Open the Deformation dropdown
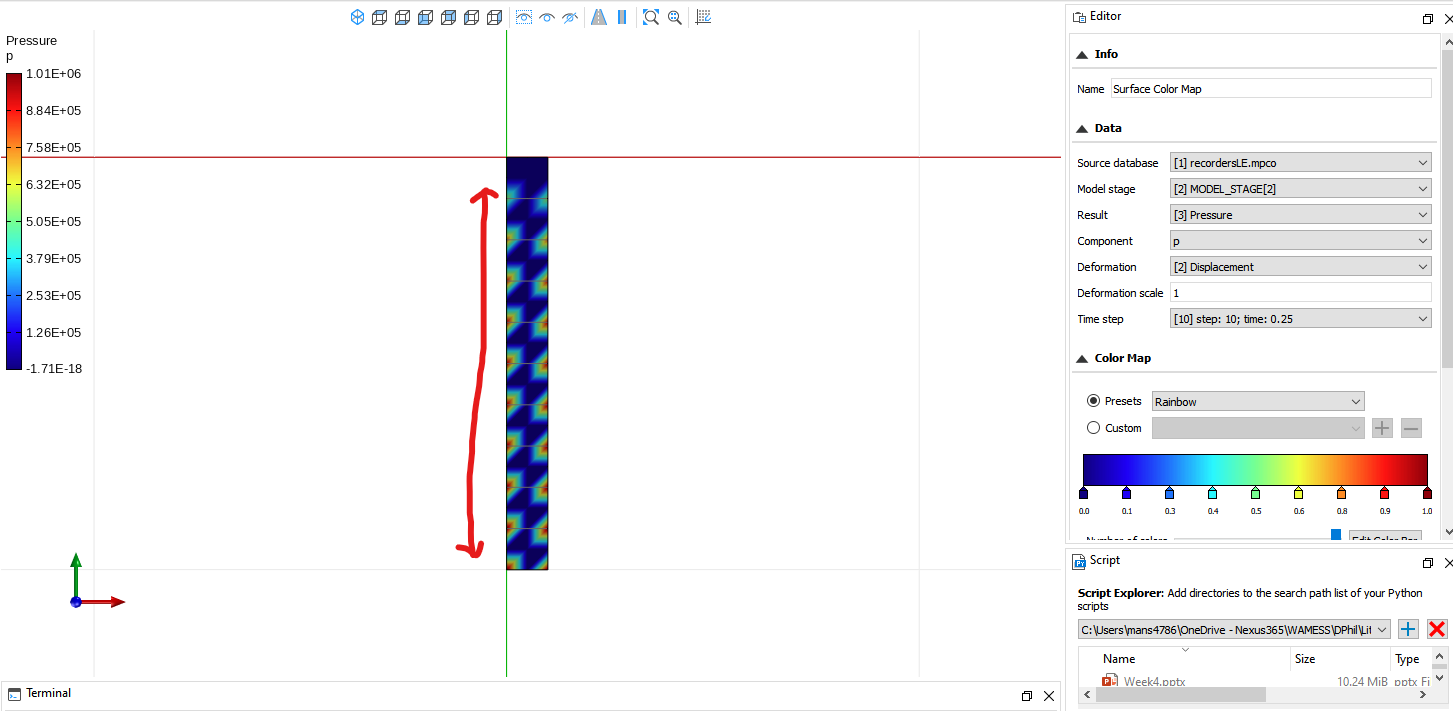Screen dimensions: 1453x711 (x=1301, y=267)
